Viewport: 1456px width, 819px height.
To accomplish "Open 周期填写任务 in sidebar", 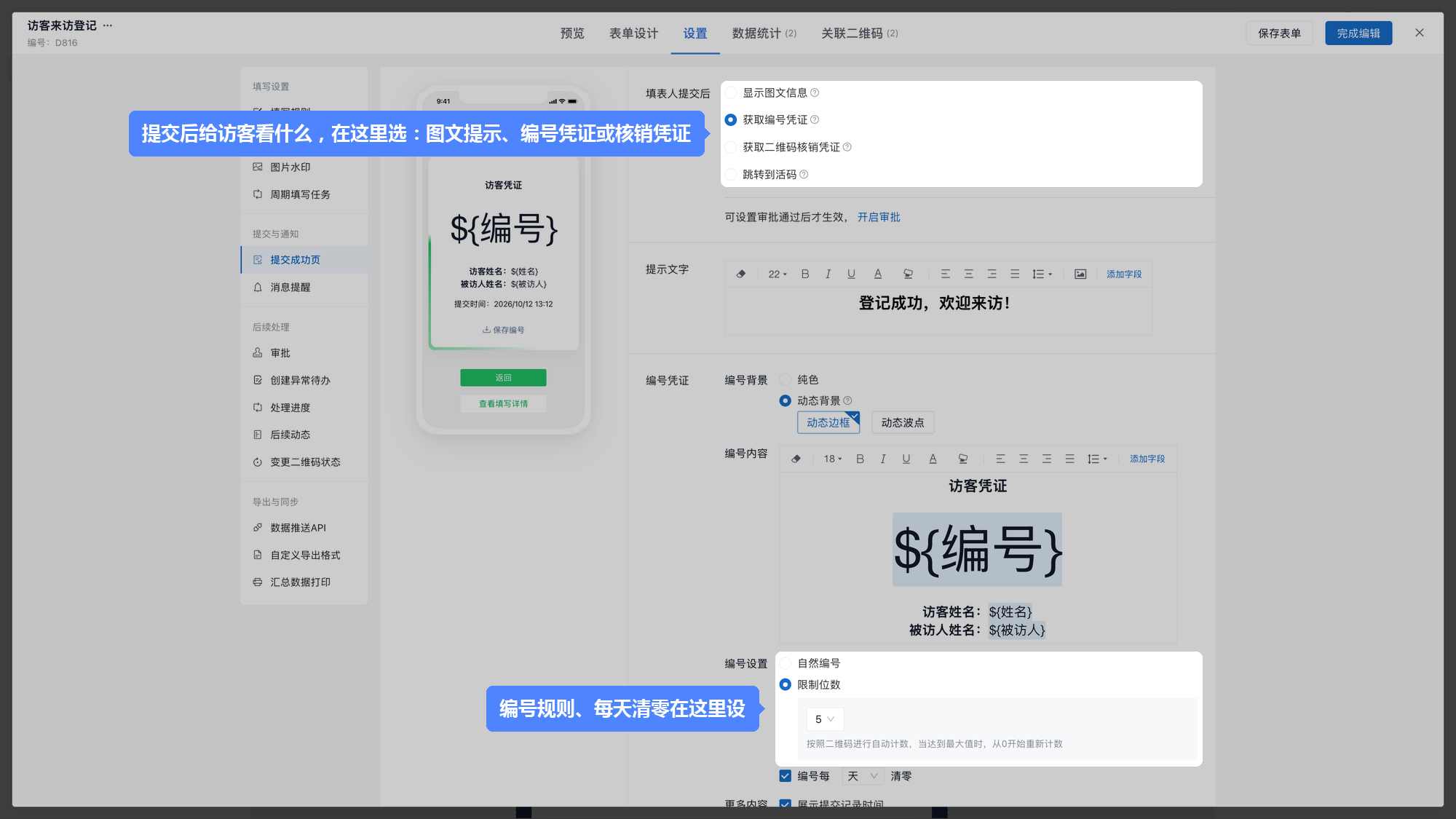I will pyautogui.click(x=304, y=194).
